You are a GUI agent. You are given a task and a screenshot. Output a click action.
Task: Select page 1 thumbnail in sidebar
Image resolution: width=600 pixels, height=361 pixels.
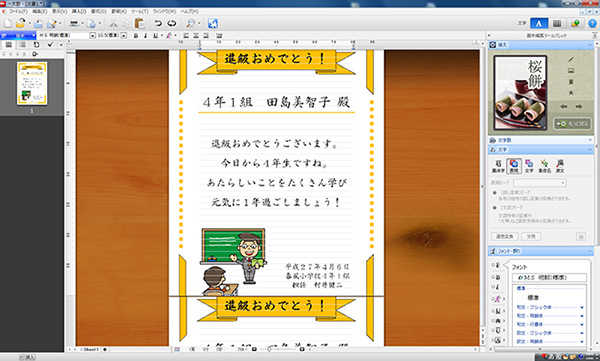click(32, 83)
